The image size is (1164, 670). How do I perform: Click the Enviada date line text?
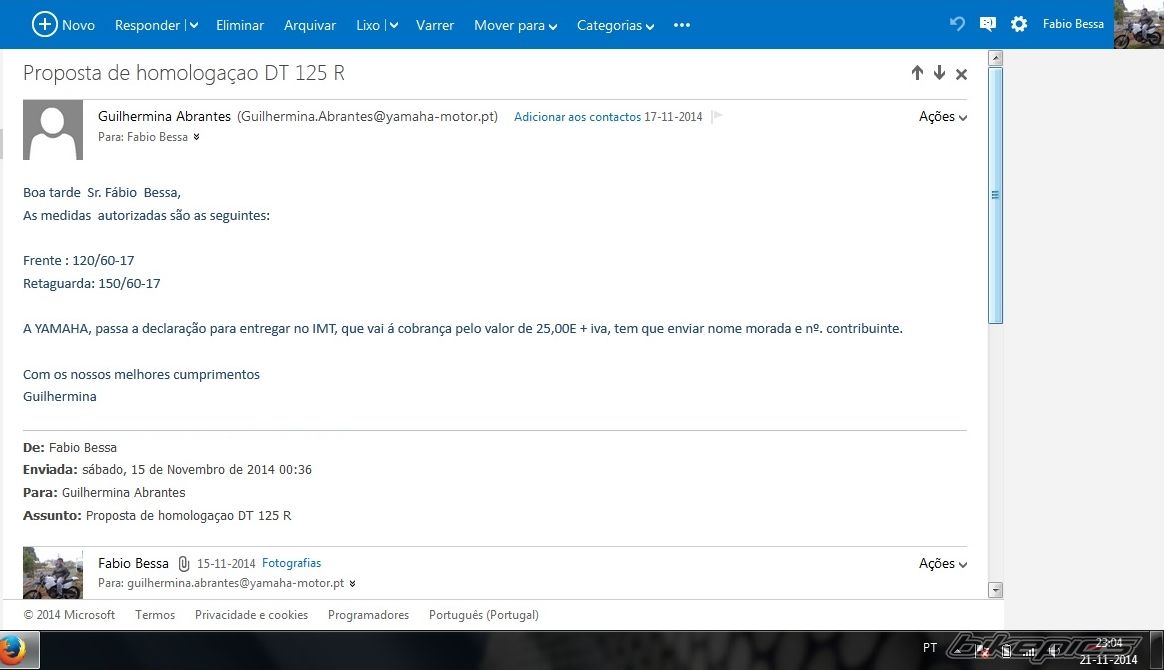167,470
